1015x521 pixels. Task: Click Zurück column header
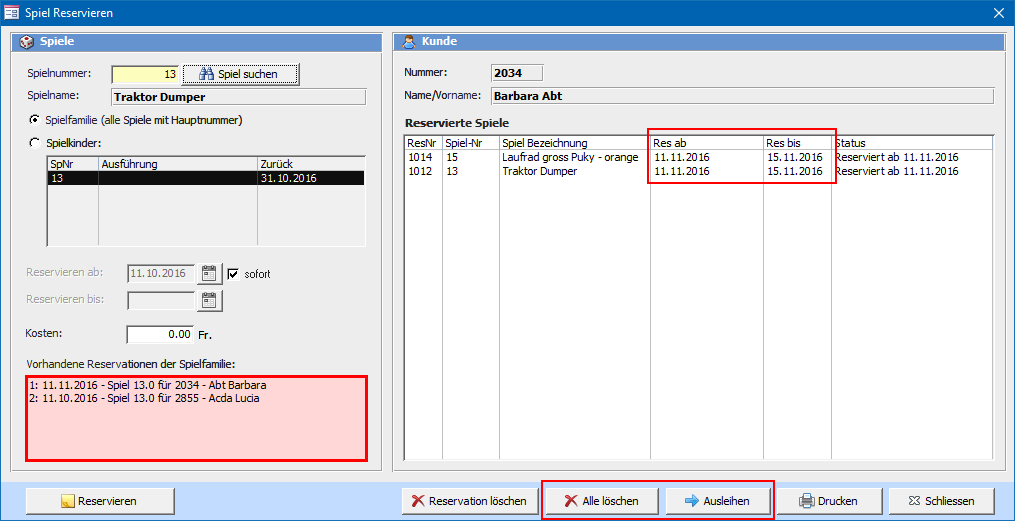(311, 164)
